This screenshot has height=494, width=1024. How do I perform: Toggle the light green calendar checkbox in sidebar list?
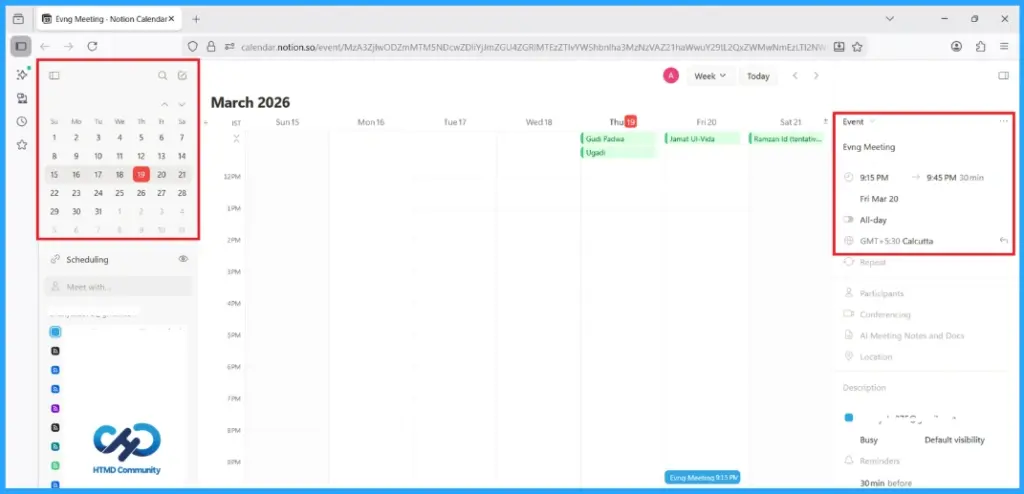tap(56, 466)
